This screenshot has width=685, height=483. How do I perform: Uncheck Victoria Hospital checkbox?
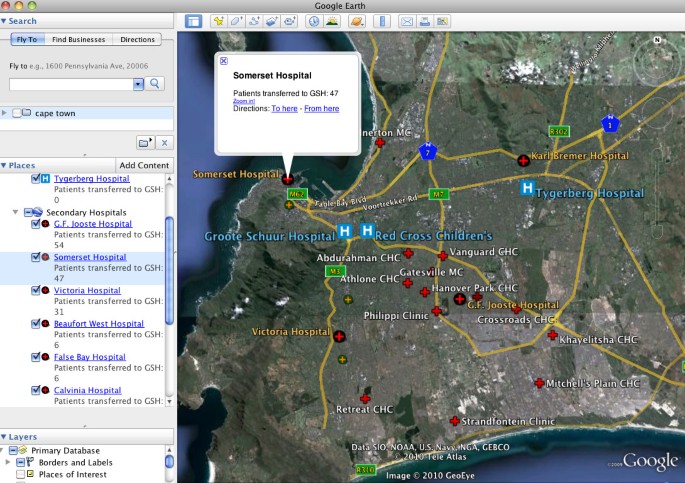pos(36,290)
